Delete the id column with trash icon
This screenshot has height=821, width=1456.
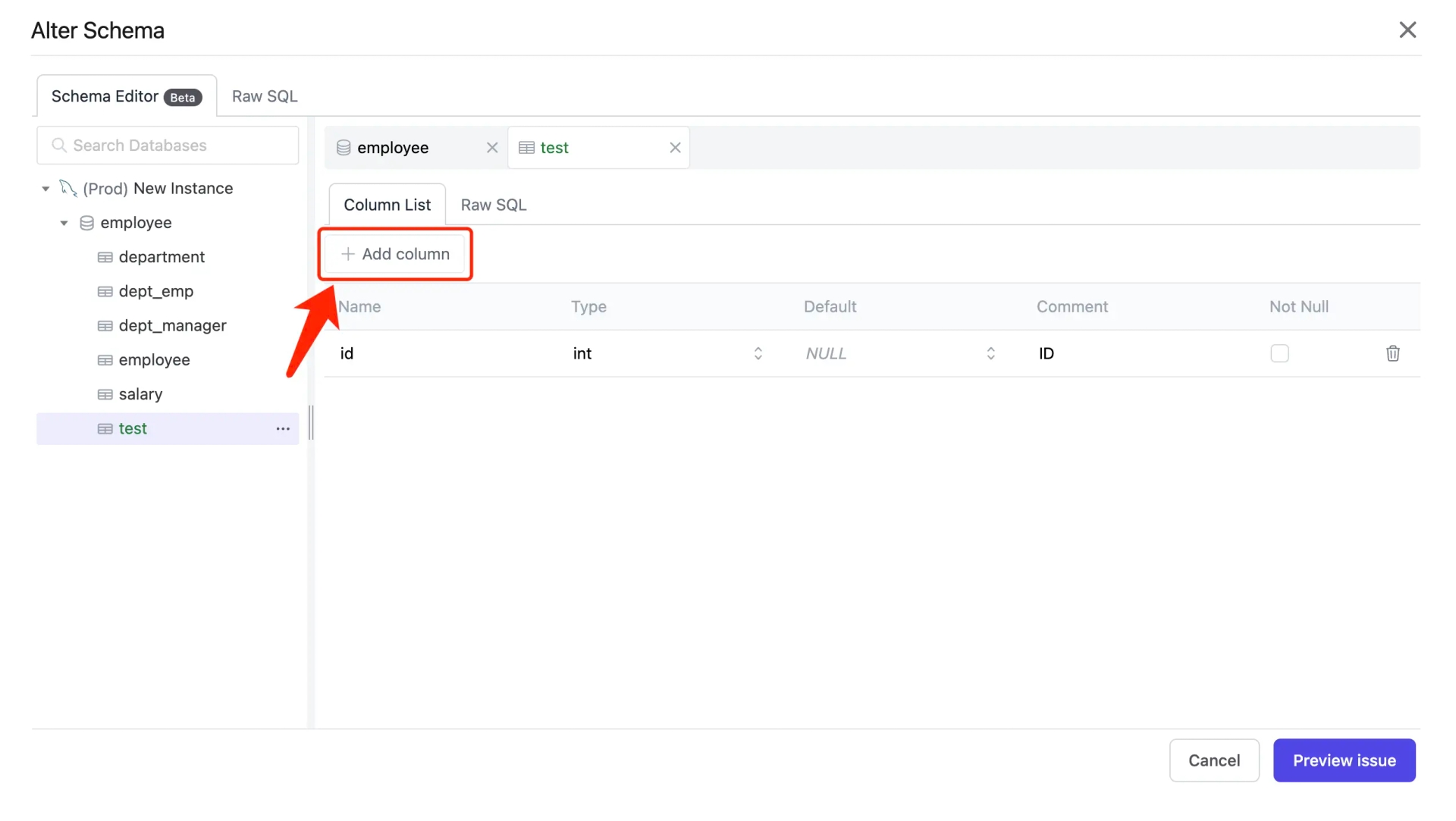pos(1392,353)
